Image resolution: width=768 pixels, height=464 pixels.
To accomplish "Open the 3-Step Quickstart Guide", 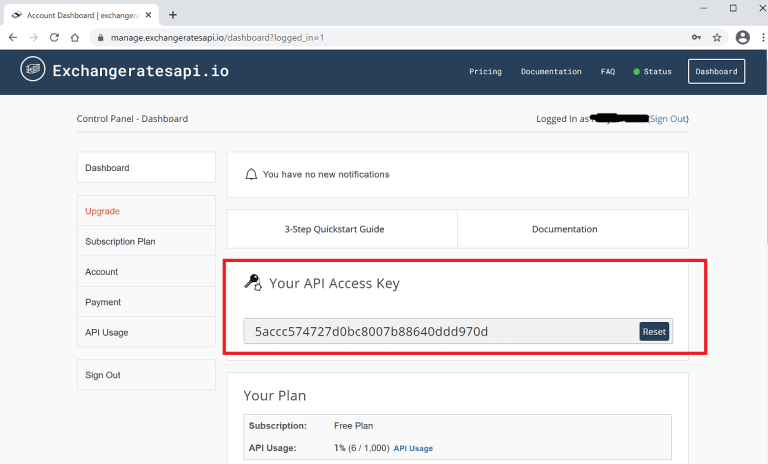I will point(342,229).
